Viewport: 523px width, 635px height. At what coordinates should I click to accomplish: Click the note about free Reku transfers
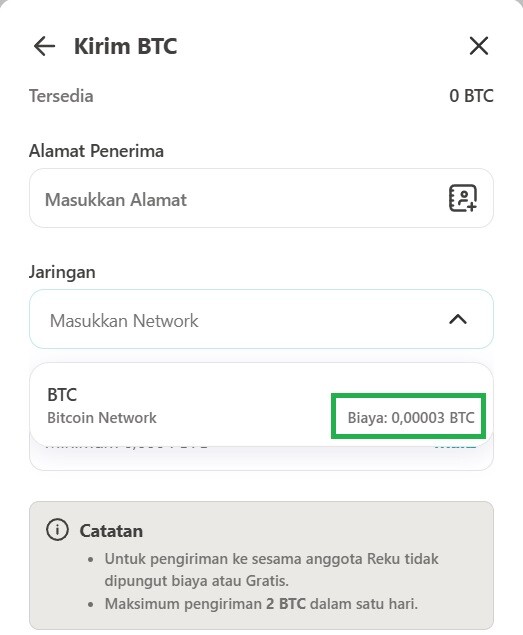pyautogui.click(x=271, y=570)
